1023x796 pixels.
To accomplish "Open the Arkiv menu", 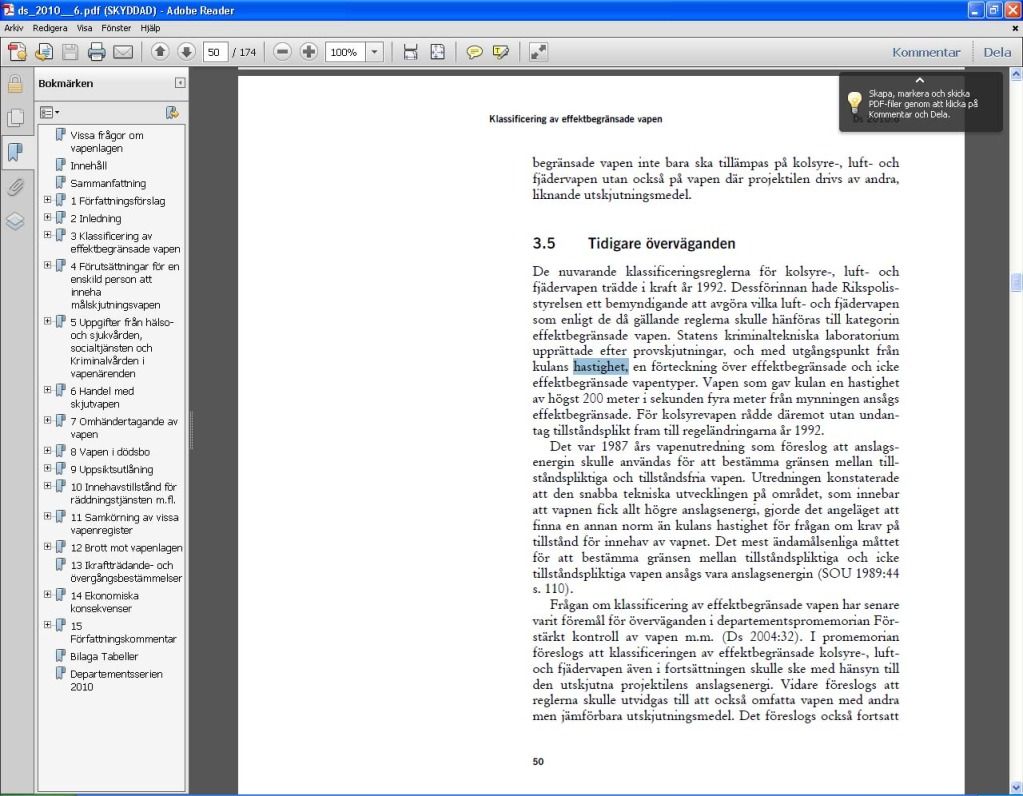I will 14,28.
